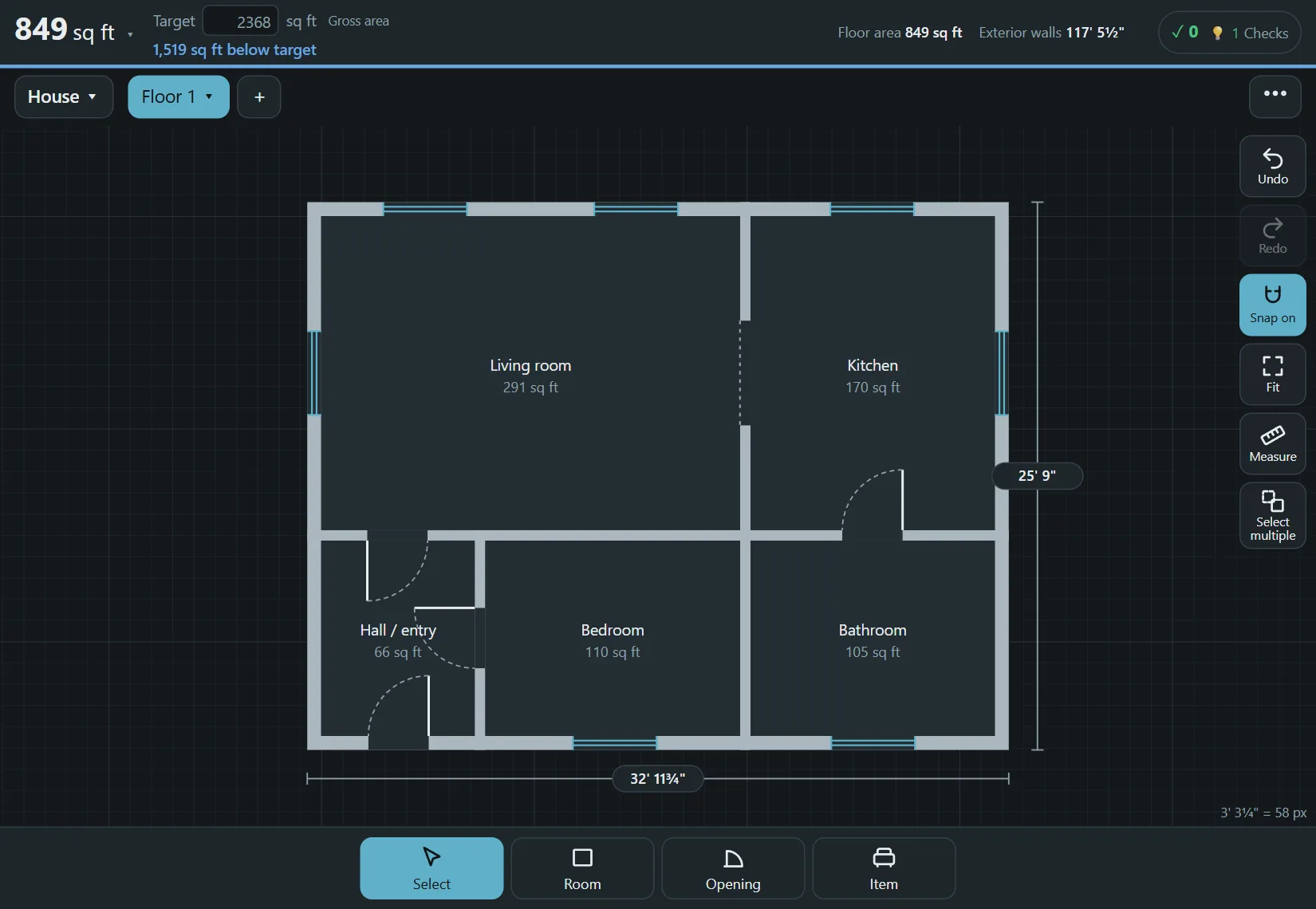Click the 110 sq ft bedroom area

pos(613,652)
